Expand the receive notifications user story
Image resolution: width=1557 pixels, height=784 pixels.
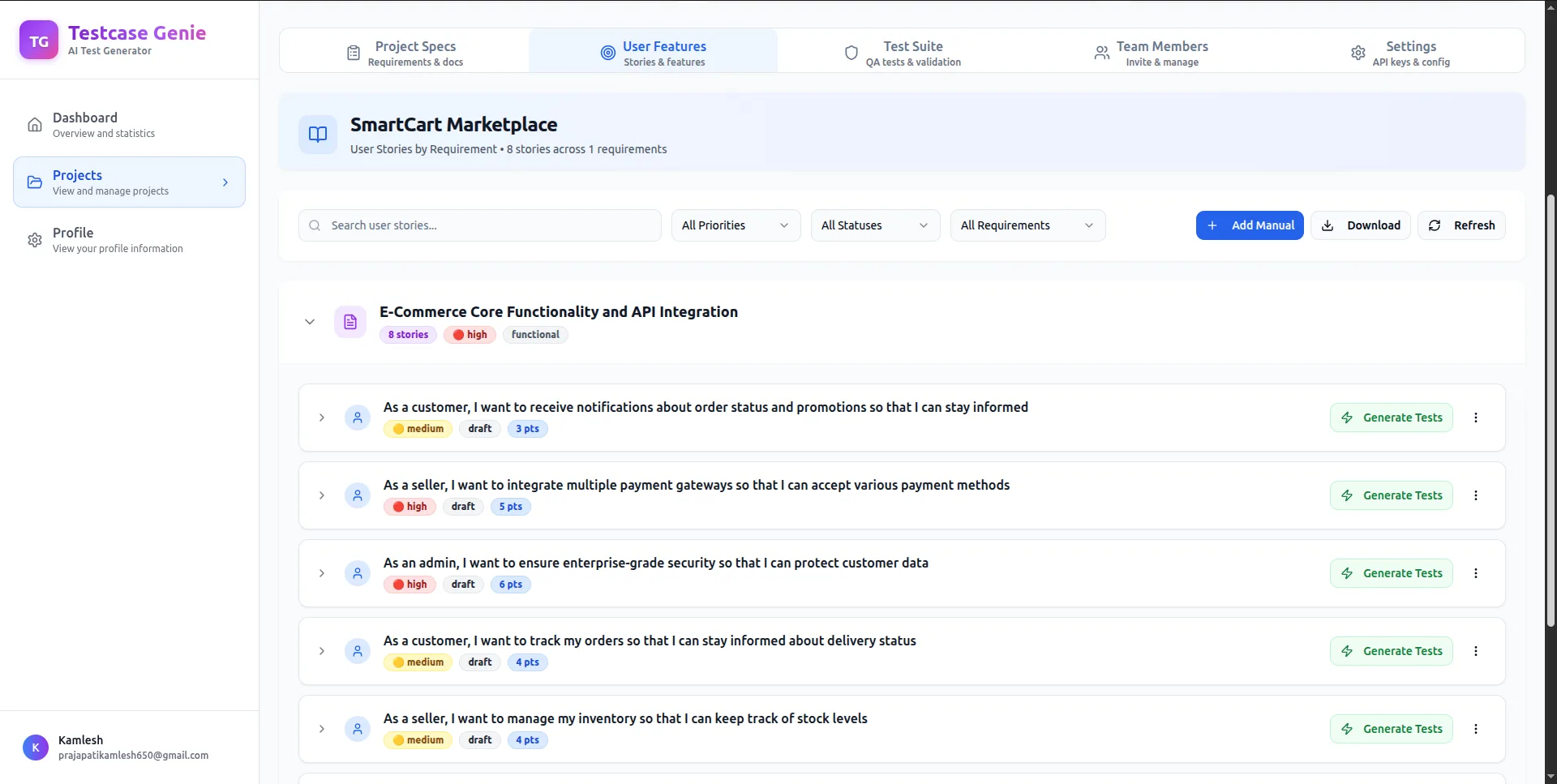(x=322, y=418)
